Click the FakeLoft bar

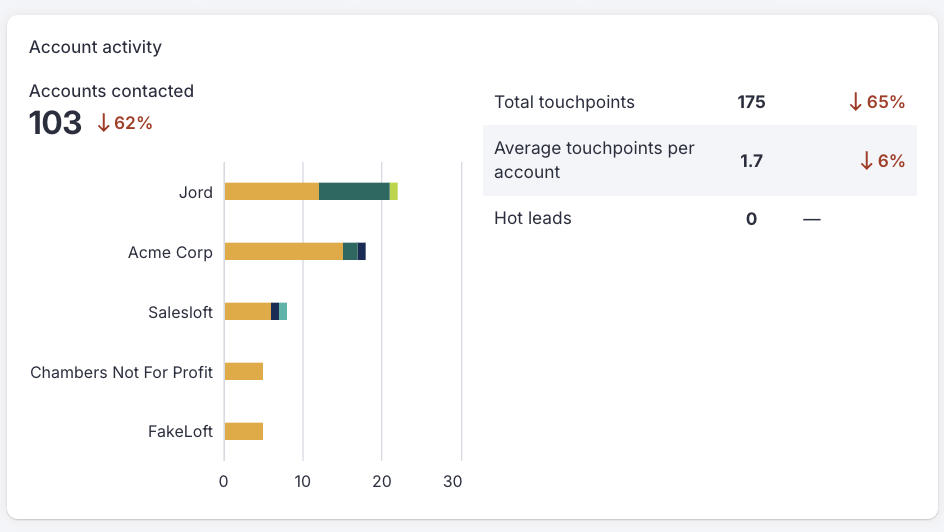244,431
